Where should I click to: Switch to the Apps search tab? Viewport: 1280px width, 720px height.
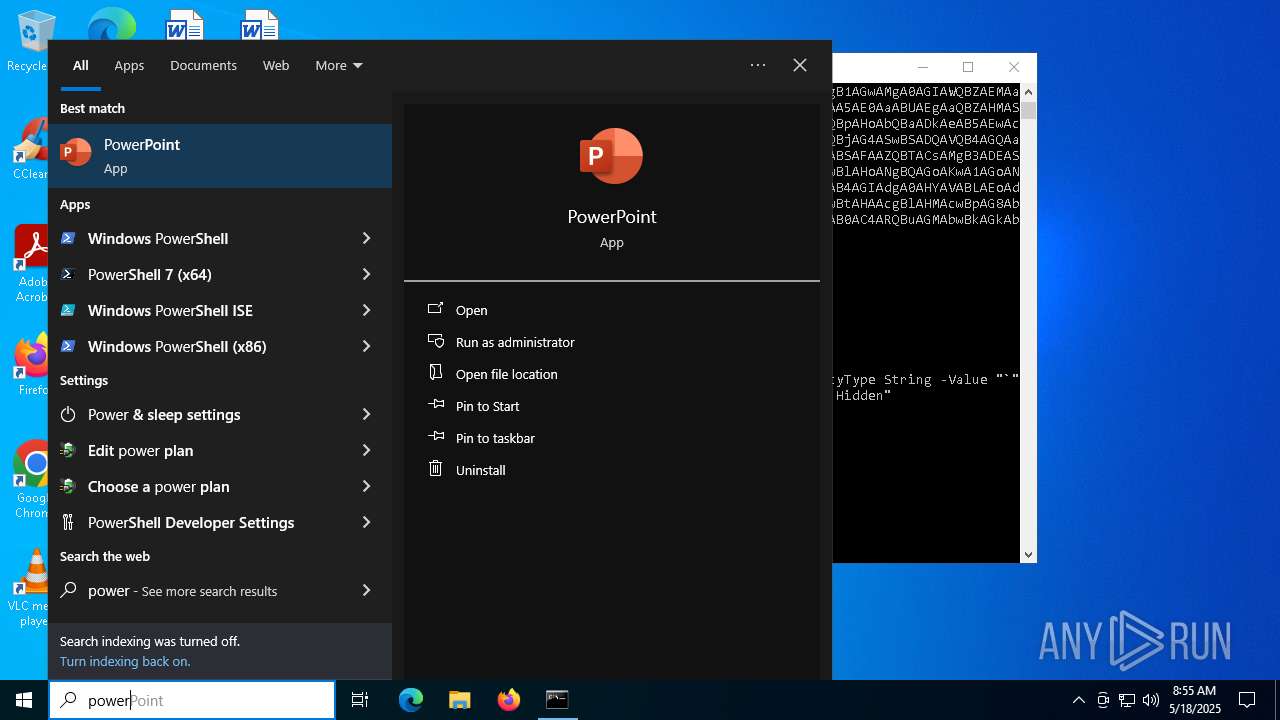point(129,65)
